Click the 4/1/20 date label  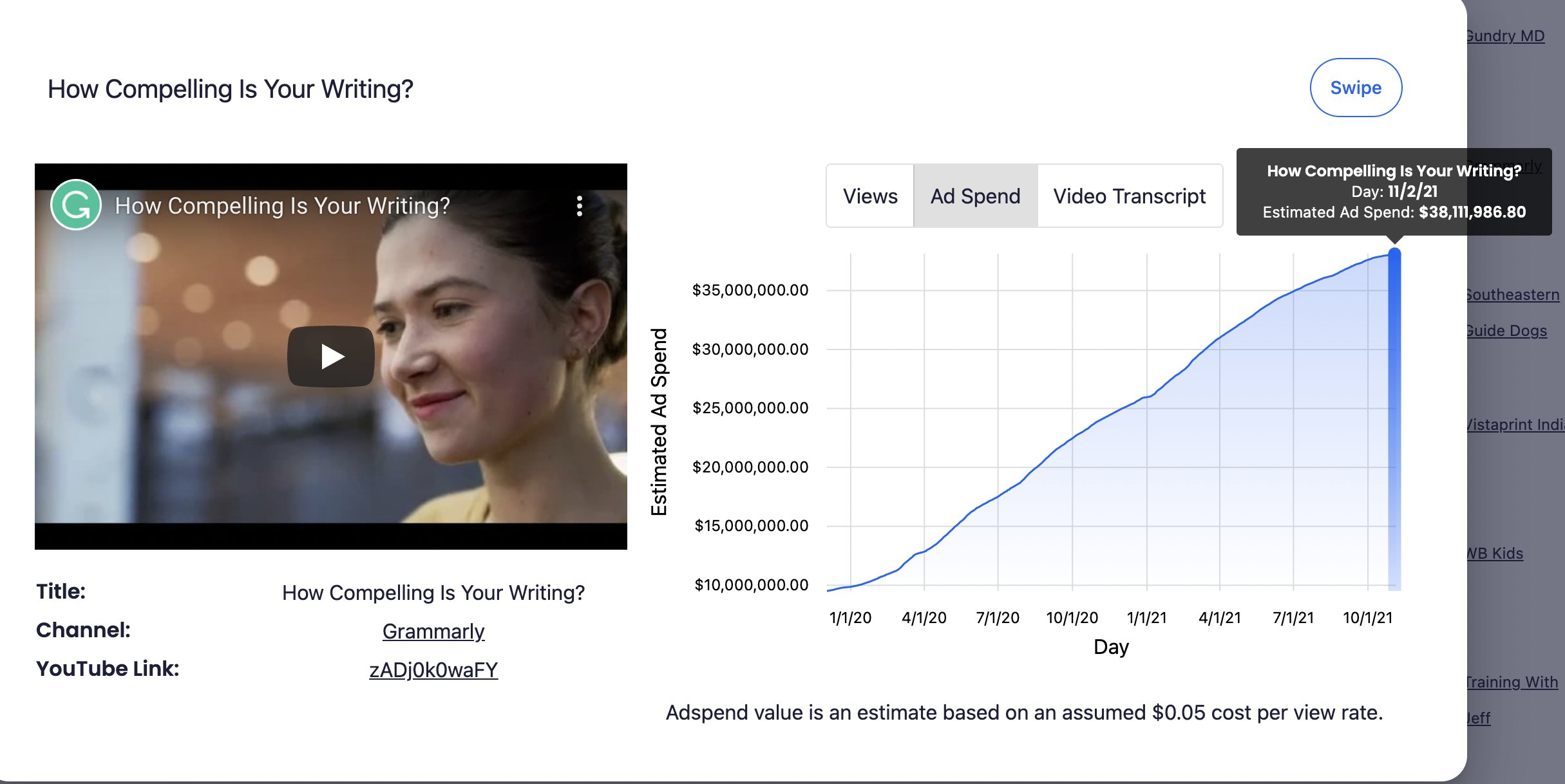coord(924,618)
